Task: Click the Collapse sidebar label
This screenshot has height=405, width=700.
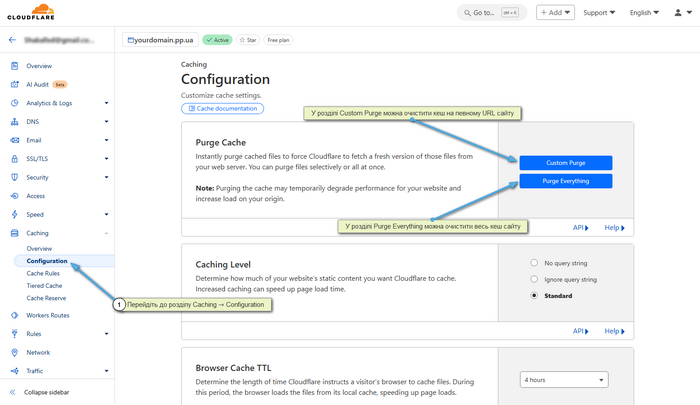Action: click(x=46, y=392)
